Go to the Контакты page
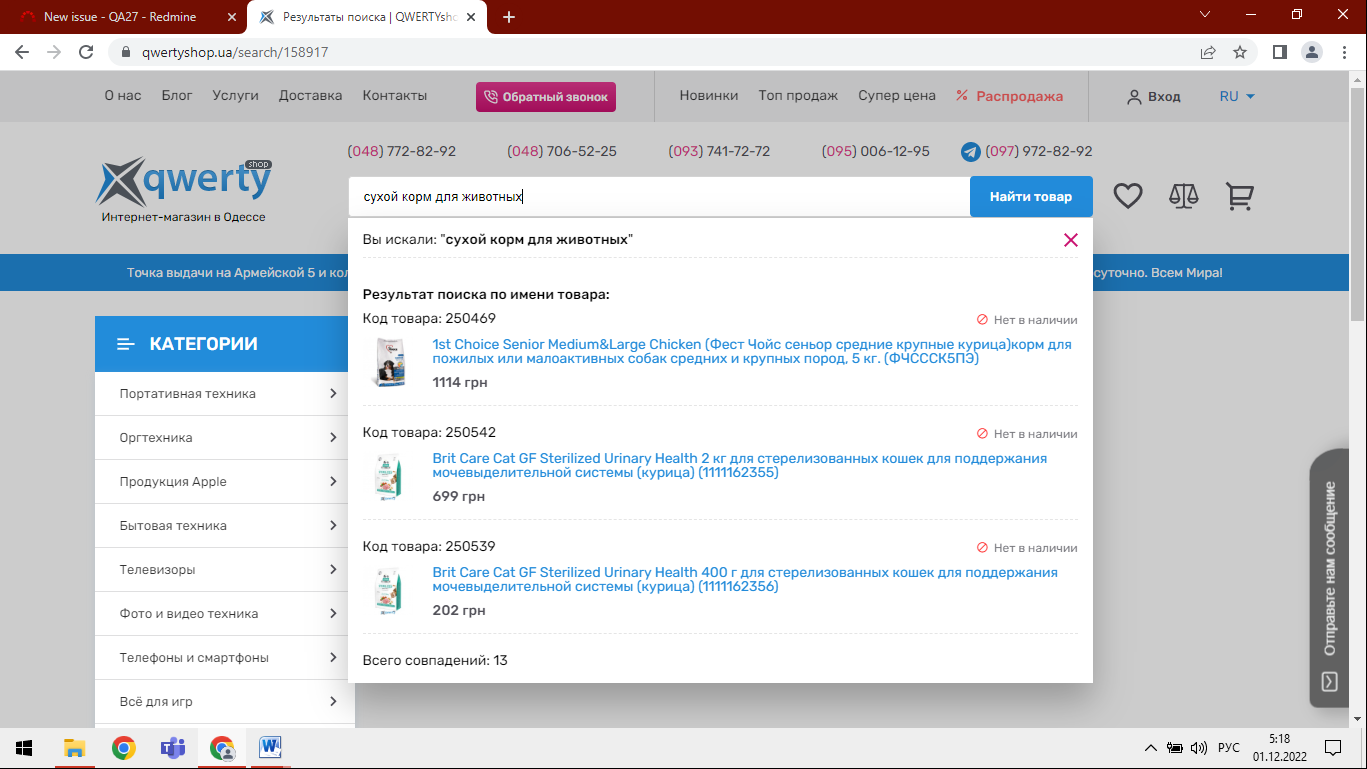1367x769 pixels. [395, 96]
